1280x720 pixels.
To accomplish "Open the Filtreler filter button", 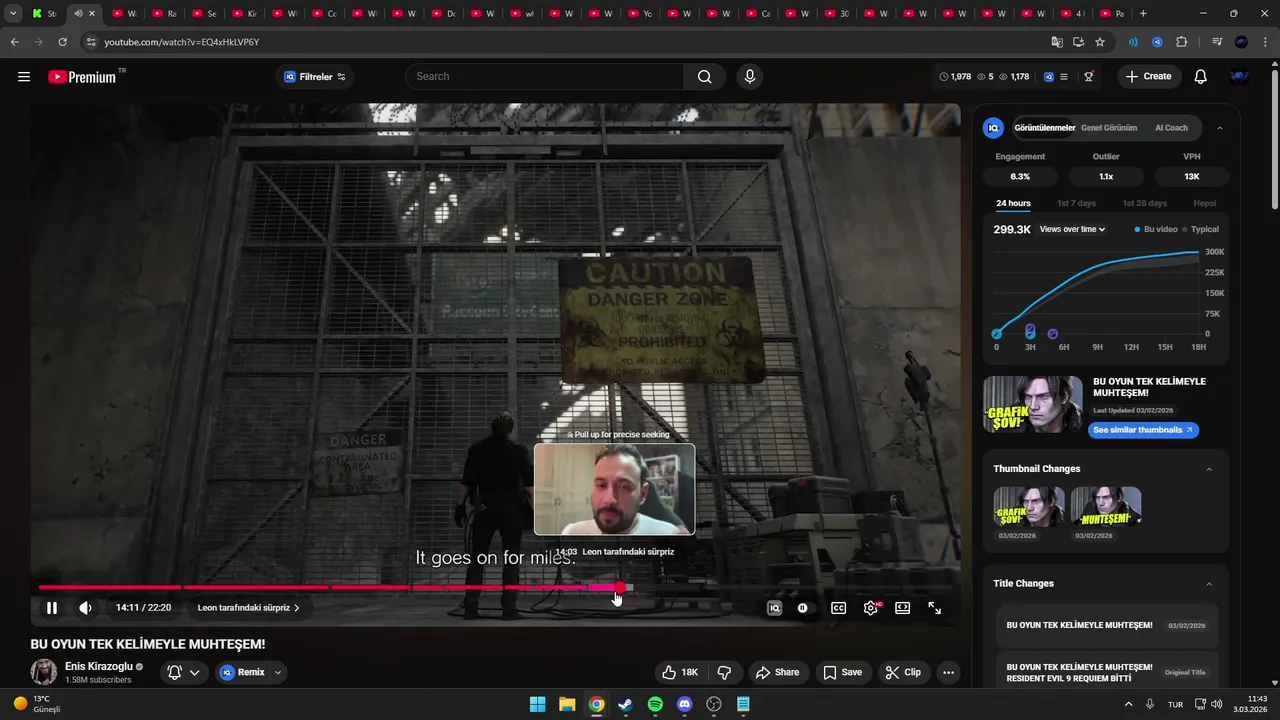I will click(x=315, y=77).
